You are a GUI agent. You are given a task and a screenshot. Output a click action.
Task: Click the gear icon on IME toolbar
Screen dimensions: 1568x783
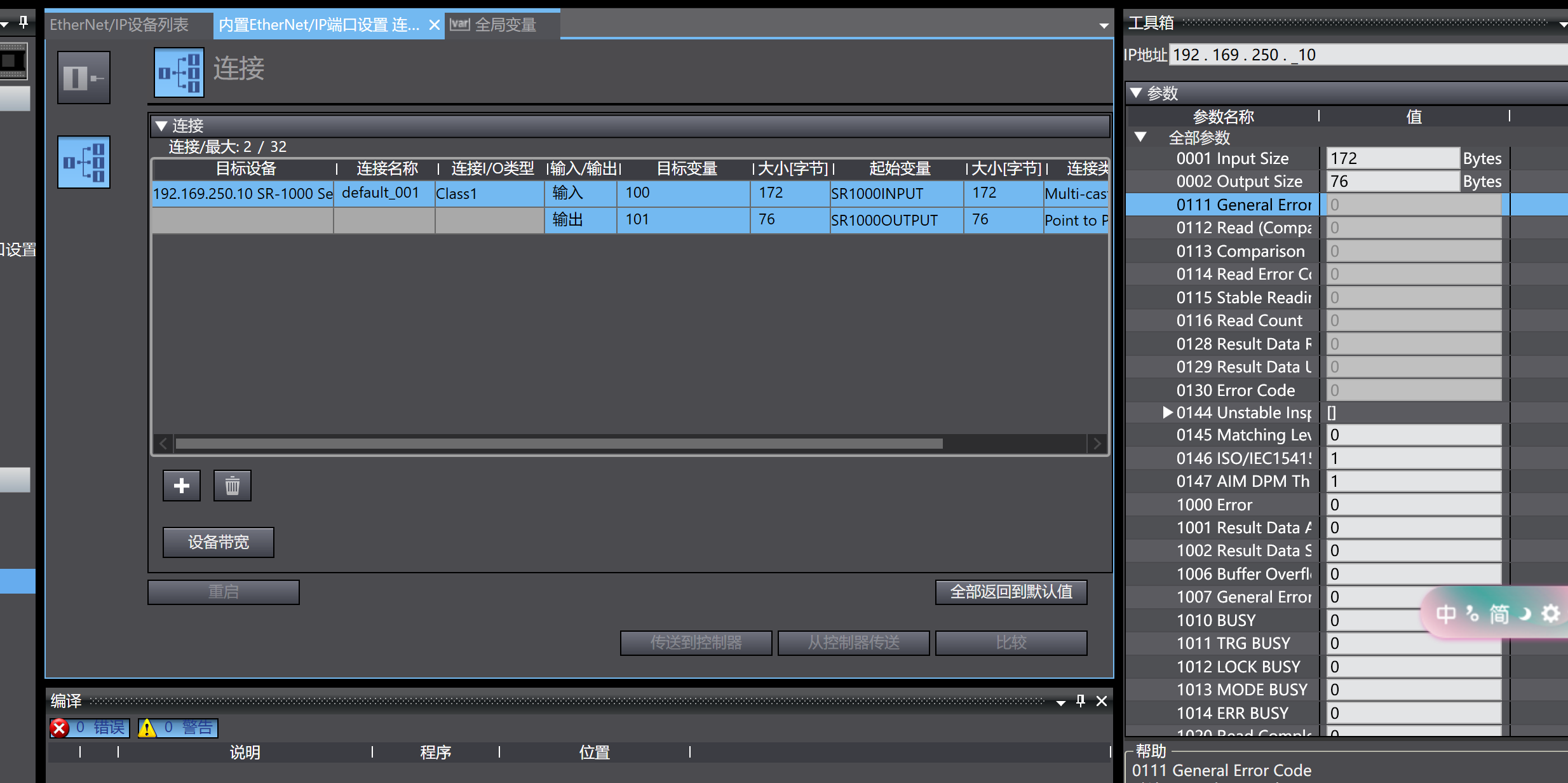[x=1551, y=613]
